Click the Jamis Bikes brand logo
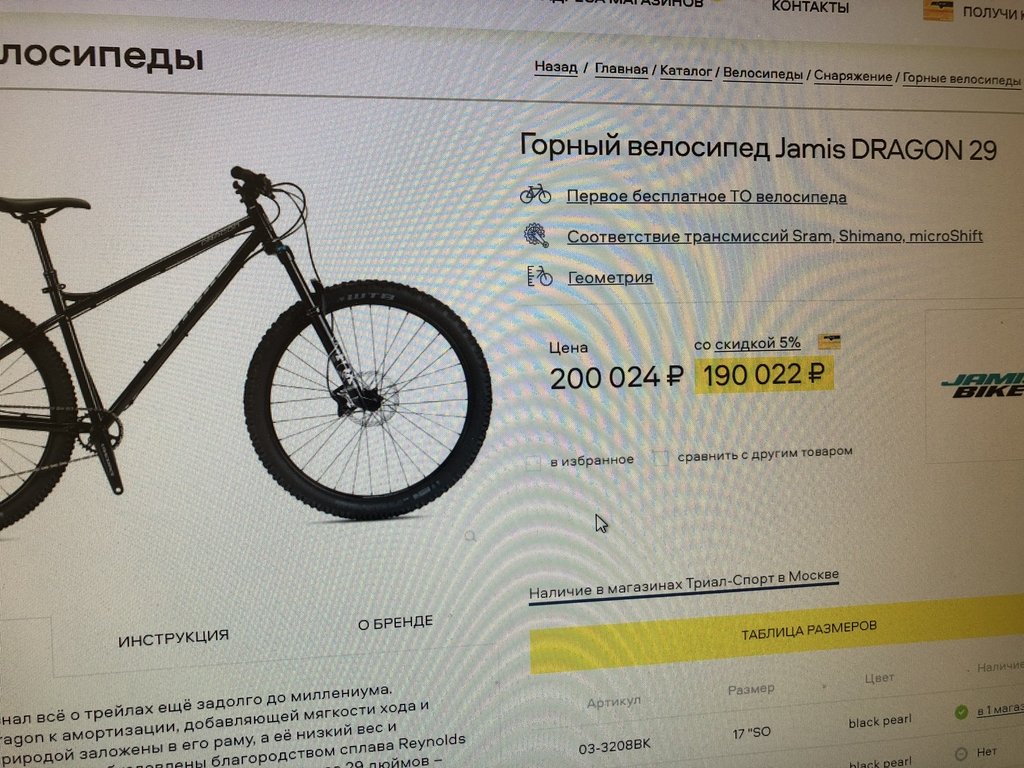This screenshot has width=1024, height=768. point(983,385)
